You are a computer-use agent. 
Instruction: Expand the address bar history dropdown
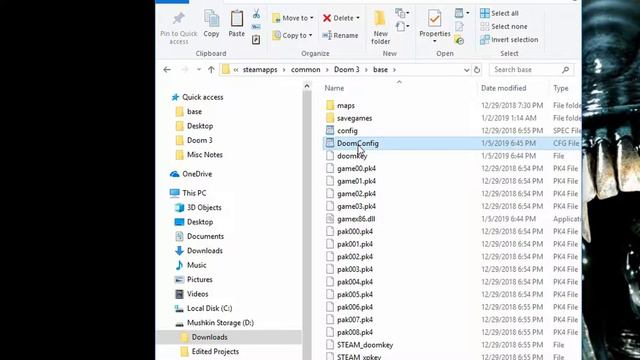click(467, 70)
